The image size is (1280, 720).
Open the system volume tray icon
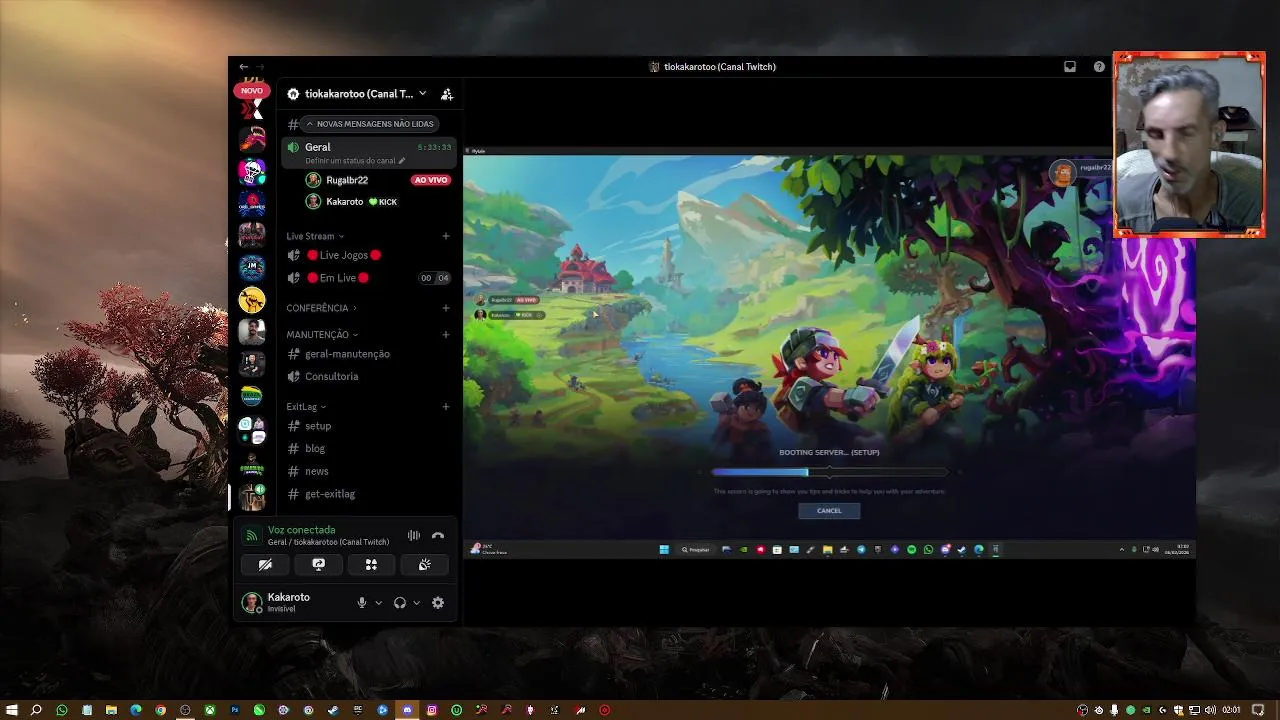(1210, 710)
